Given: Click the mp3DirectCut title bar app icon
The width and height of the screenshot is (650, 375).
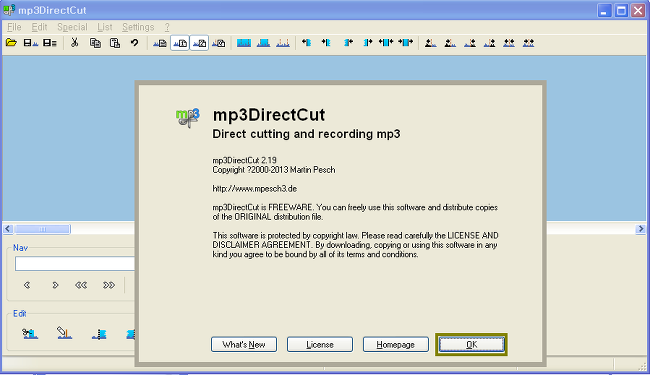Looking at the screenshot, I should (9, 10).
